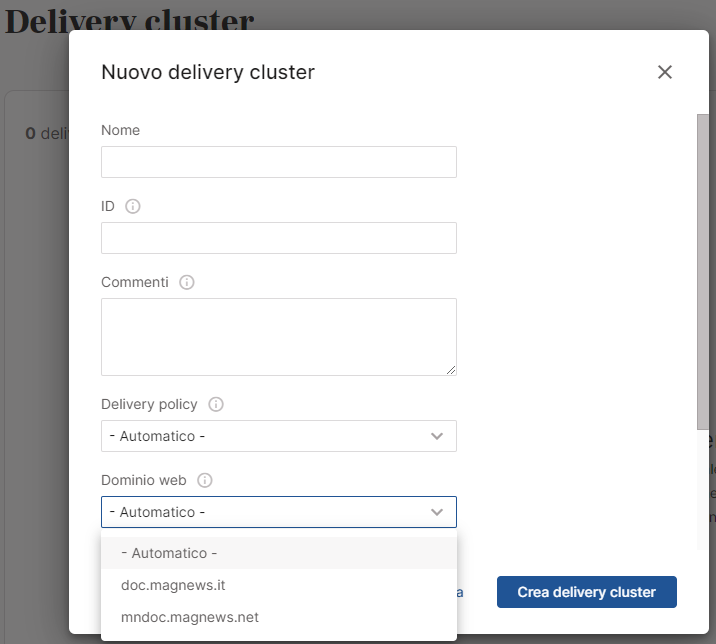Select the Commenti text area
This screenshot has width=716, height=644.
point(278,336)
